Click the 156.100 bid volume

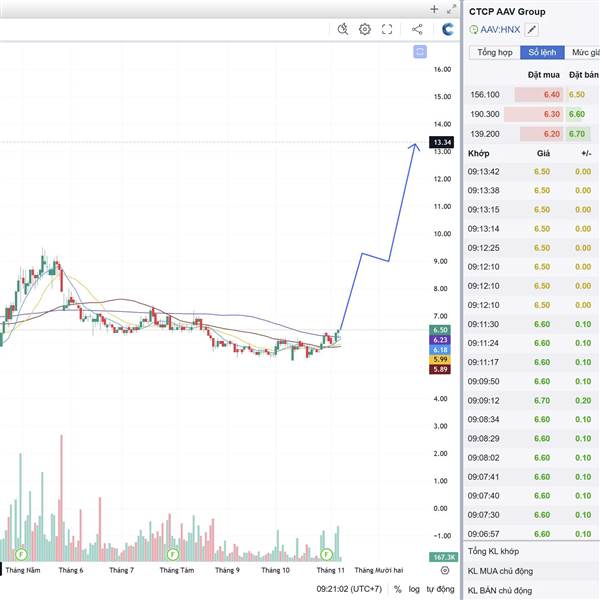(484, 95)
